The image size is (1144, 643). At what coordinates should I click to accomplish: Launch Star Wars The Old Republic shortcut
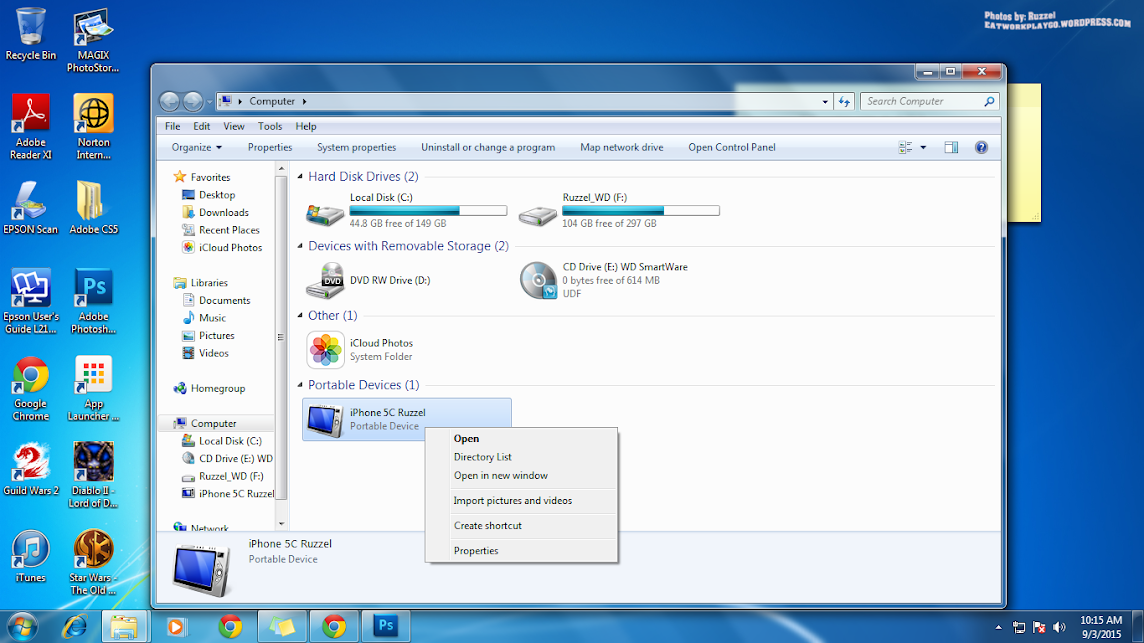[93, 562]
